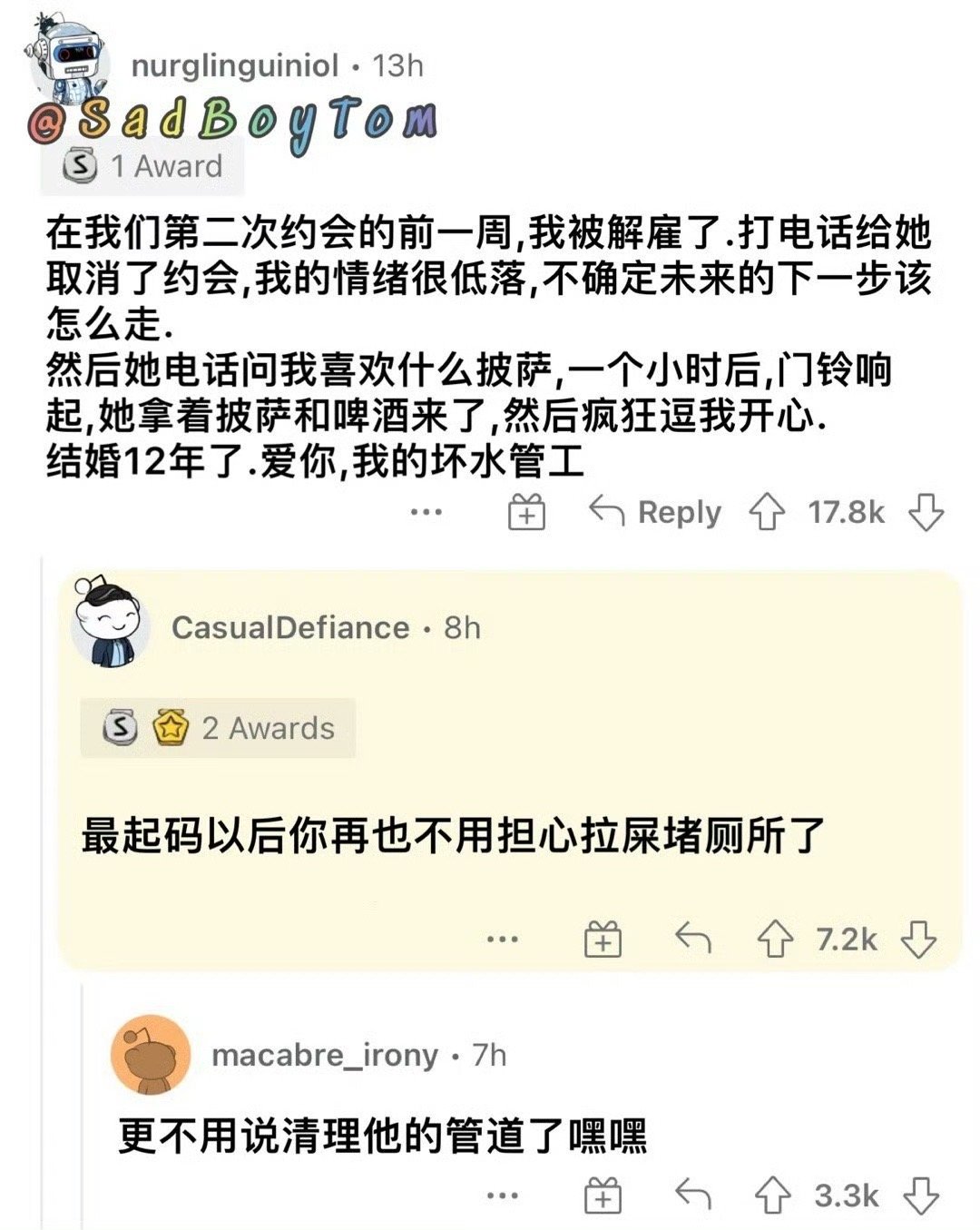Screen dimensions: 980x1230
Task: Open more options on macabre_irony's comment
Action: coord(502,1196)
